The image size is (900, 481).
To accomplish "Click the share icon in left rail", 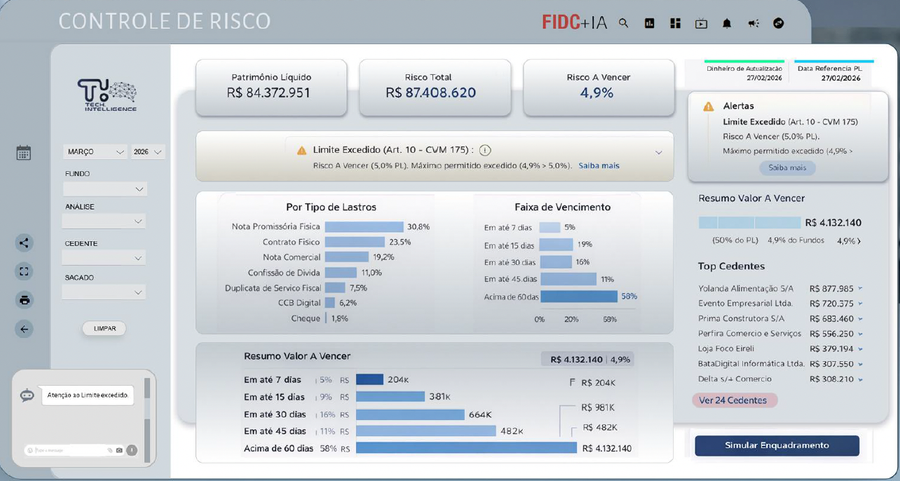I will pos(24,243).
